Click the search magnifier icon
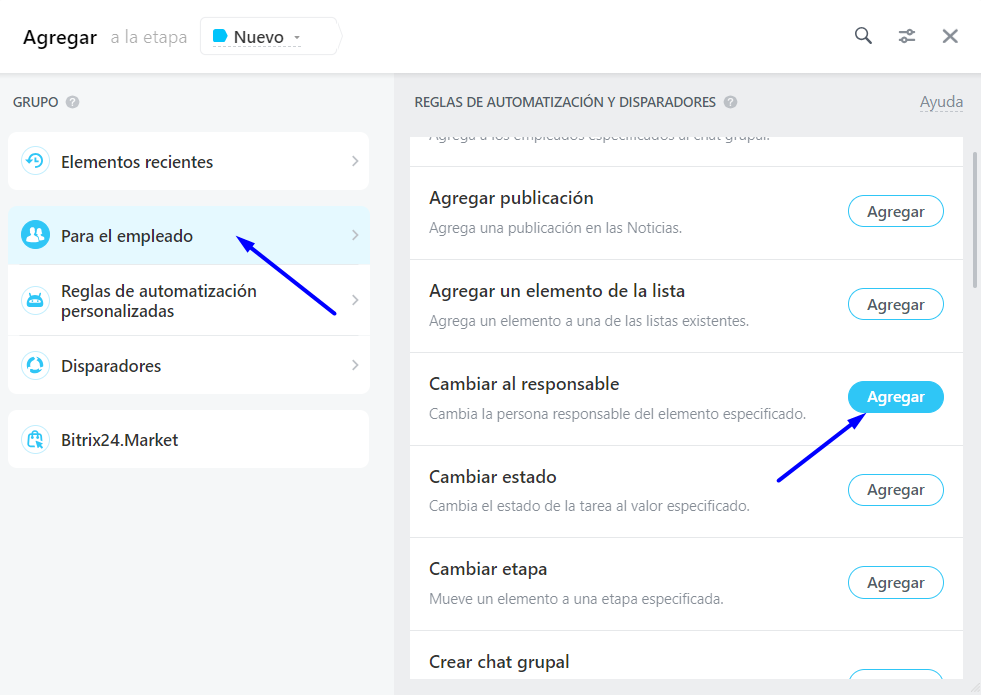 (863, 36)
